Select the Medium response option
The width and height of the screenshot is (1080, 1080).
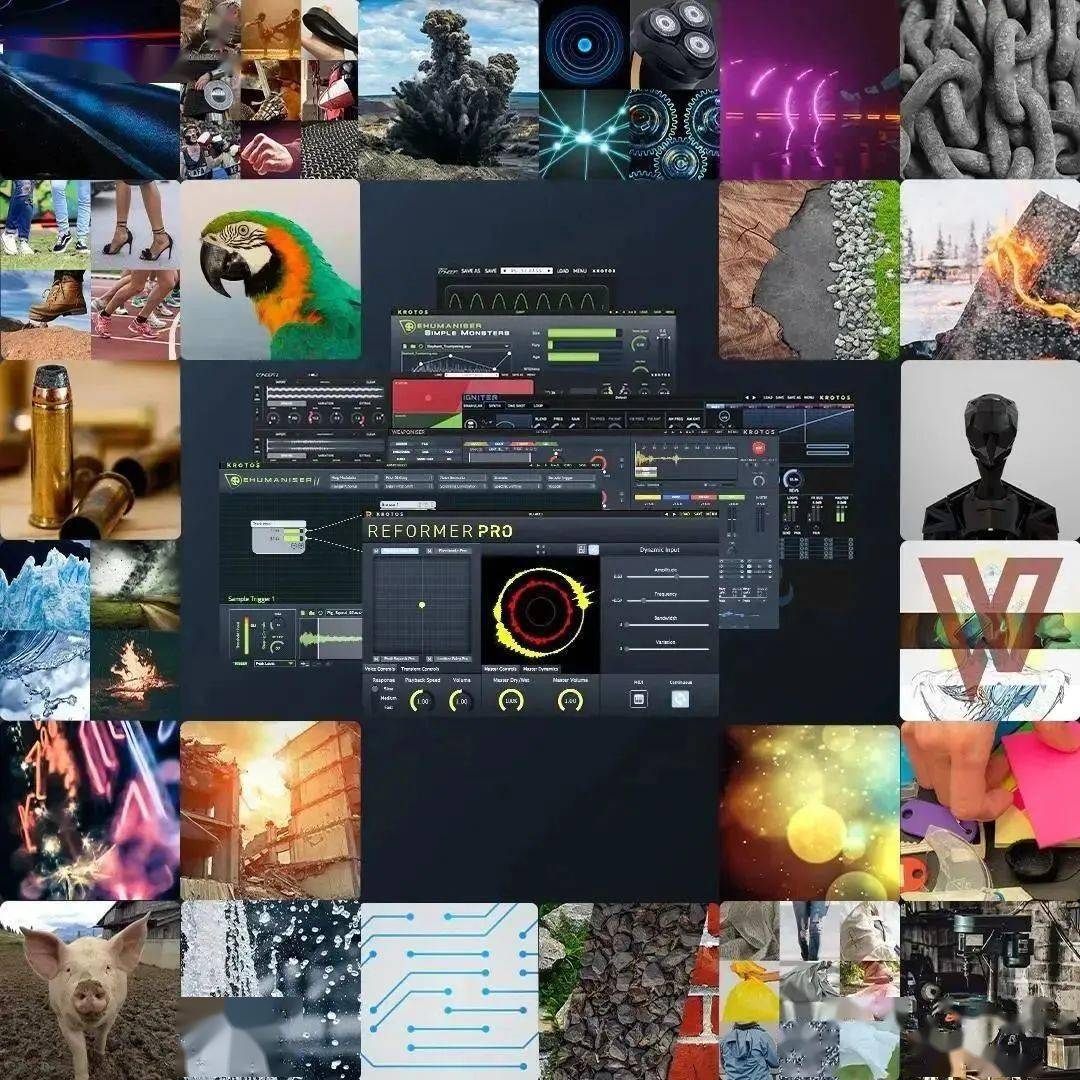click(387, 698)
